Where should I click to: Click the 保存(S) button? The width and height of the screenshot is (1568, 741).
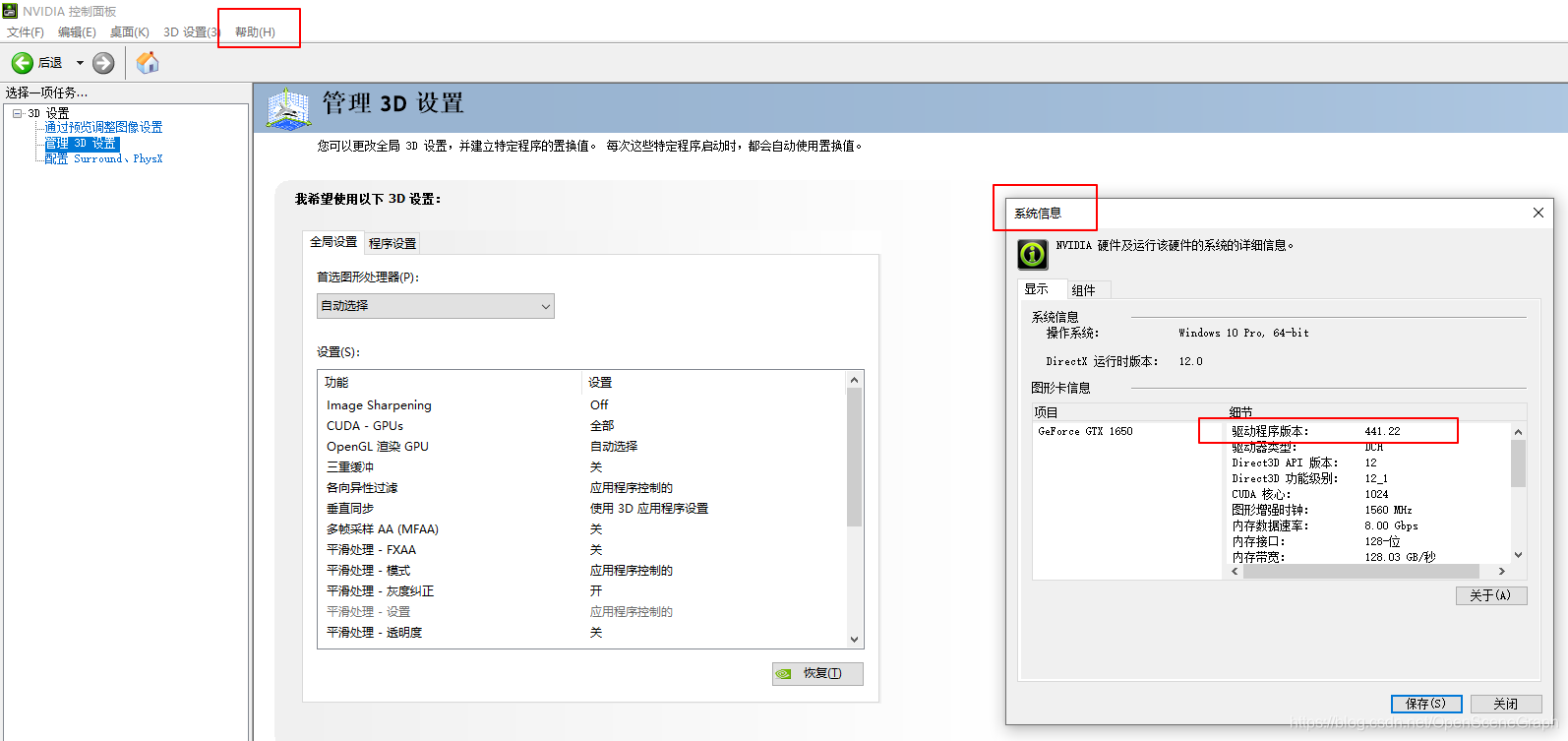(x=1426, y=704)
